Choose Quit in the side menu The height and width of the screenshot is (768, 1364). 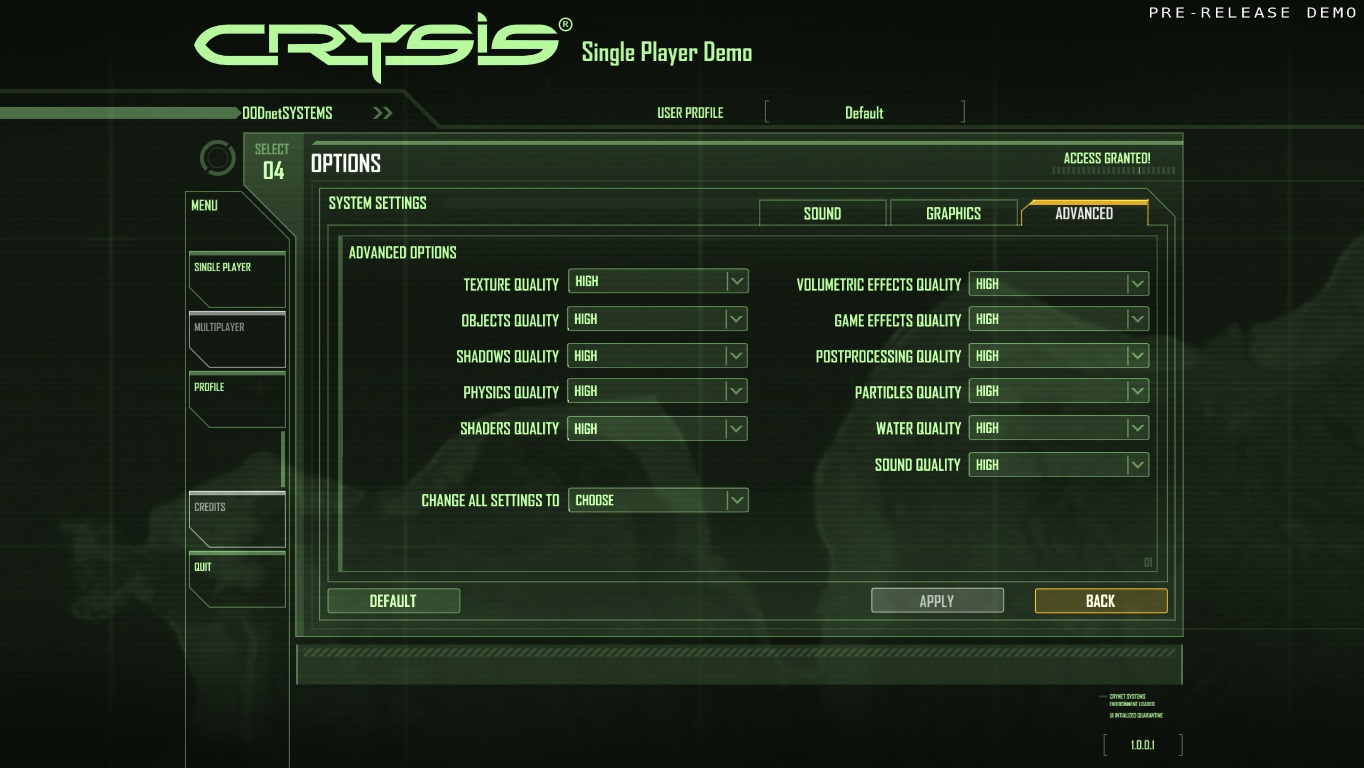pos(237,579)
